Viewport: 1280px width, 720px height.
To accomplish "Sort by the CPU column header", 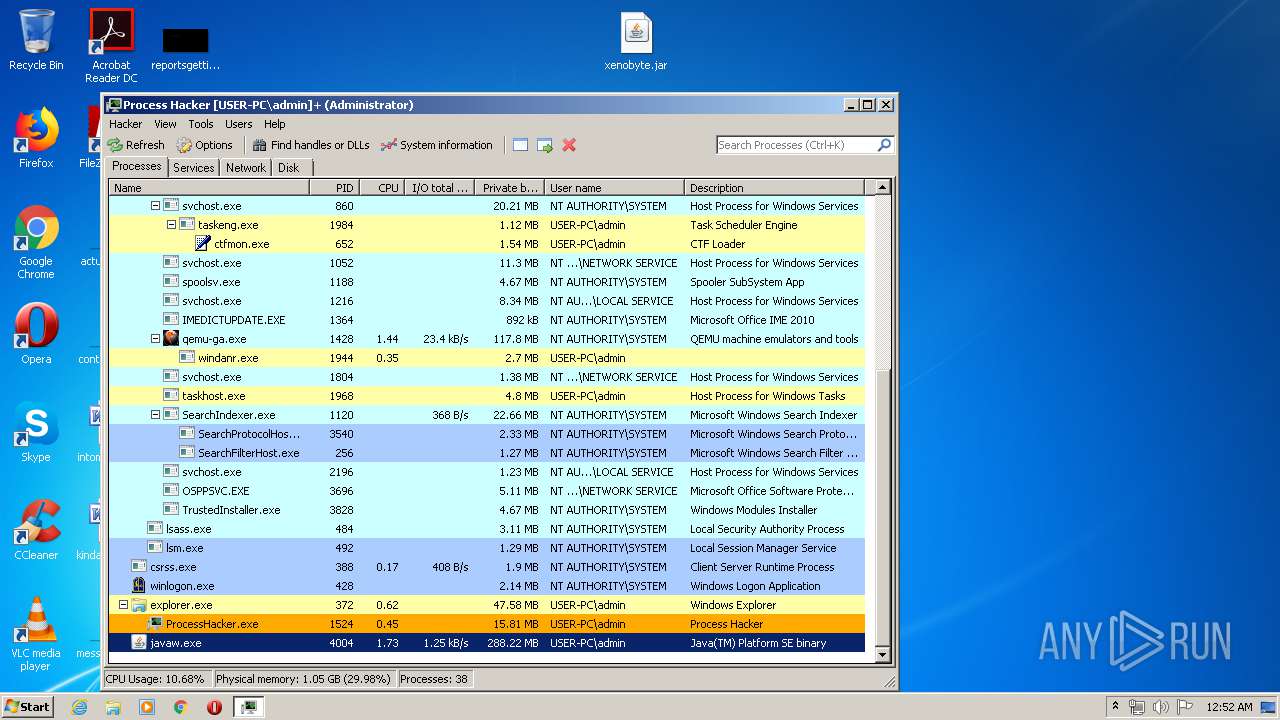I will click(x=382, y=188).
